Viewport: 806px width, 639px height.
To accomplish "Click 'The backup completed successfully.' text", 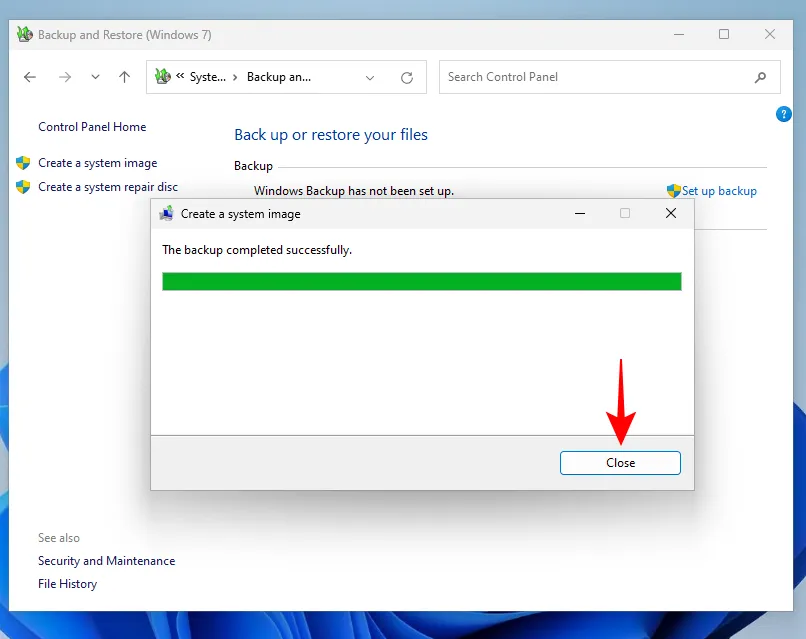I will 257,250.
